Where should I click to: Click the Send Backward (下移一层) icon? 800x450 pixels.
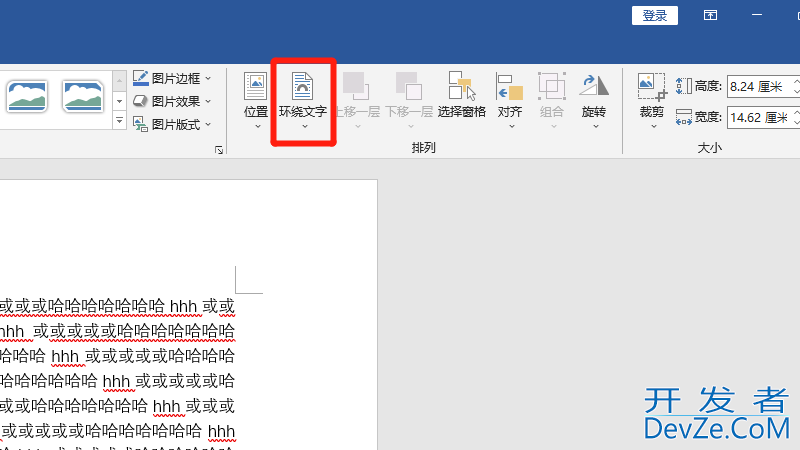click(x=409, y=86)
